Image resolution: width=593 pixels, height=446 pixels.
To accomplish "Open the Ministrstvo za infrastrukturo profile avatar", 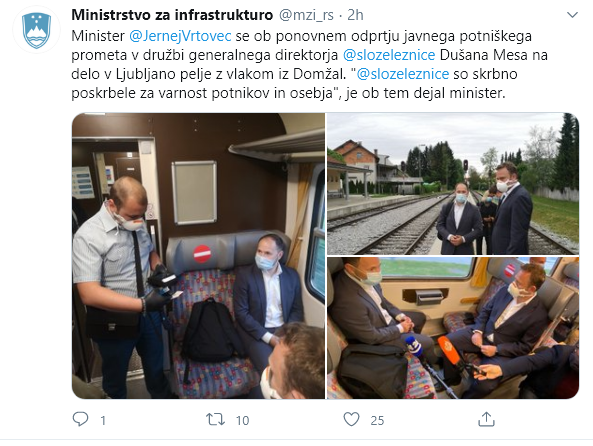I will pos(36,30).
